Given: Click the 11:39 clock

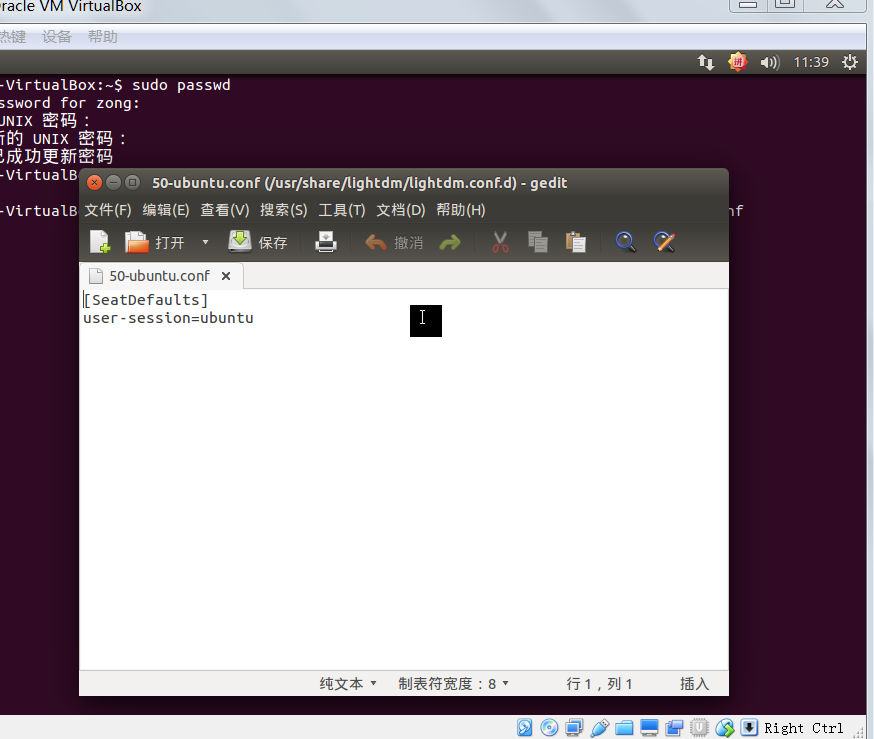Looking at the screenshot, I should 811,62.
